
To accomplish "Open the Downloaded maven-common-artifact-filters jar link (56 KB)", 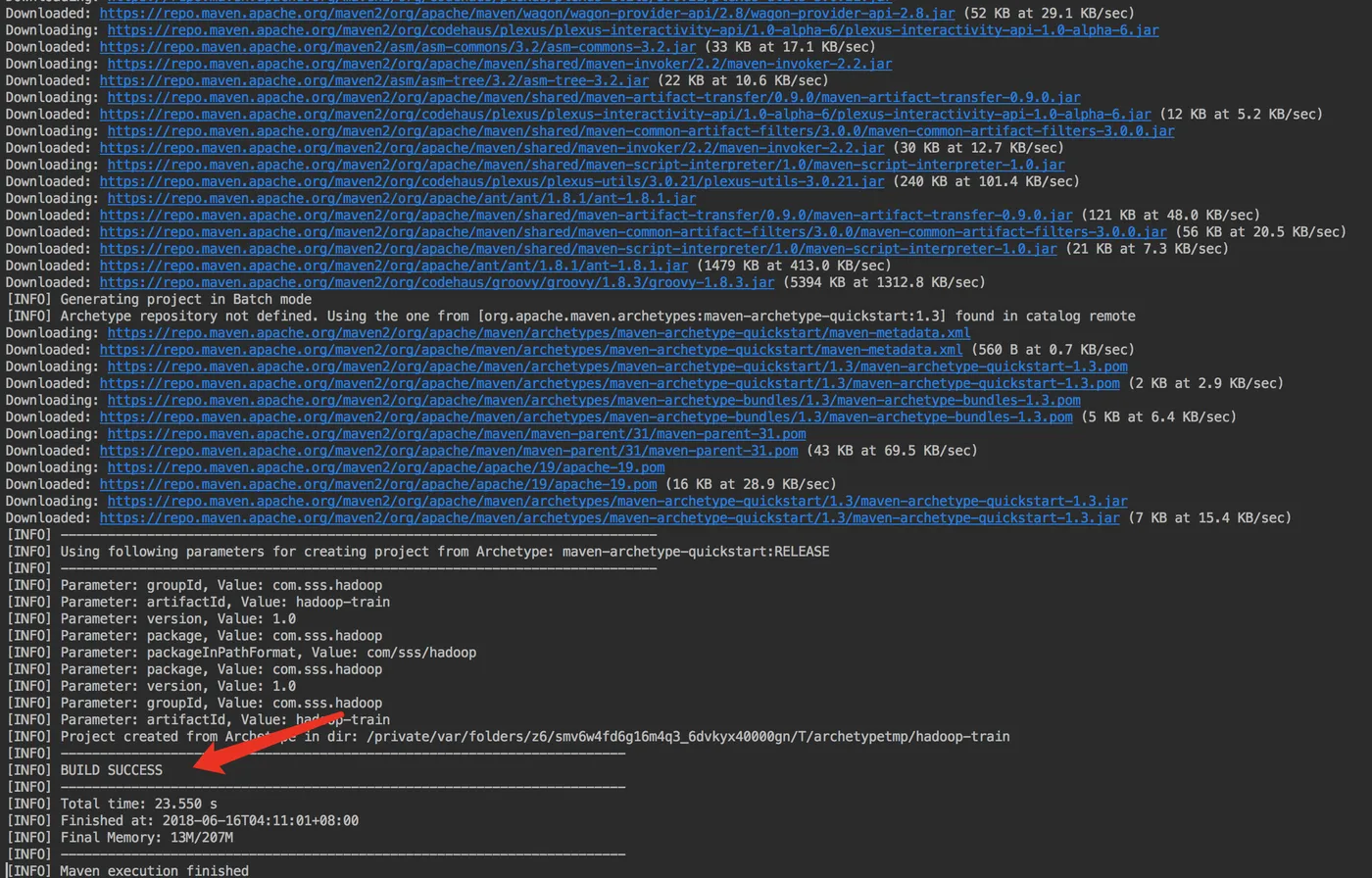I will (633, 231).
